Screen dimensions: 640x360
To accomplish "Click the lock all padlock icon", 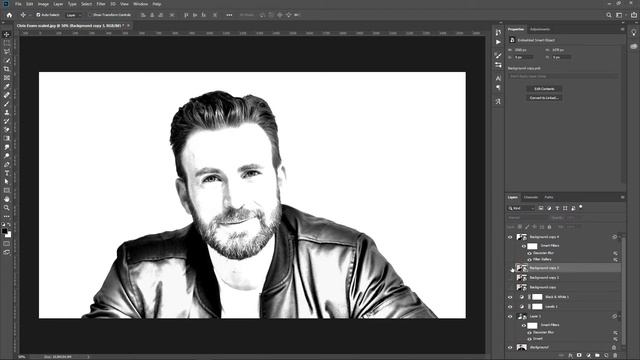I will click(549, 227).
